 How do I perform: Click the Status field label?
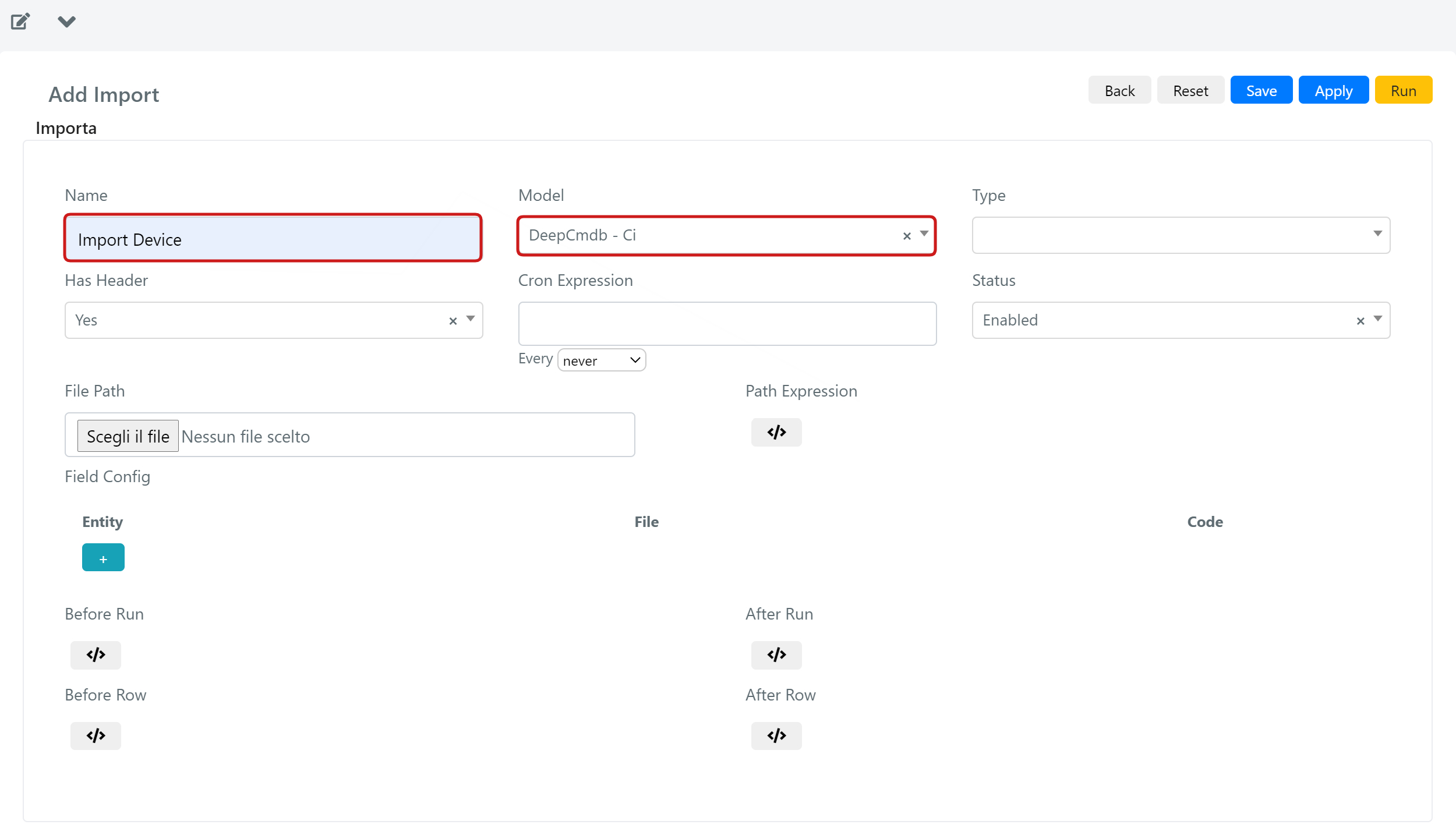pos(994,280)
